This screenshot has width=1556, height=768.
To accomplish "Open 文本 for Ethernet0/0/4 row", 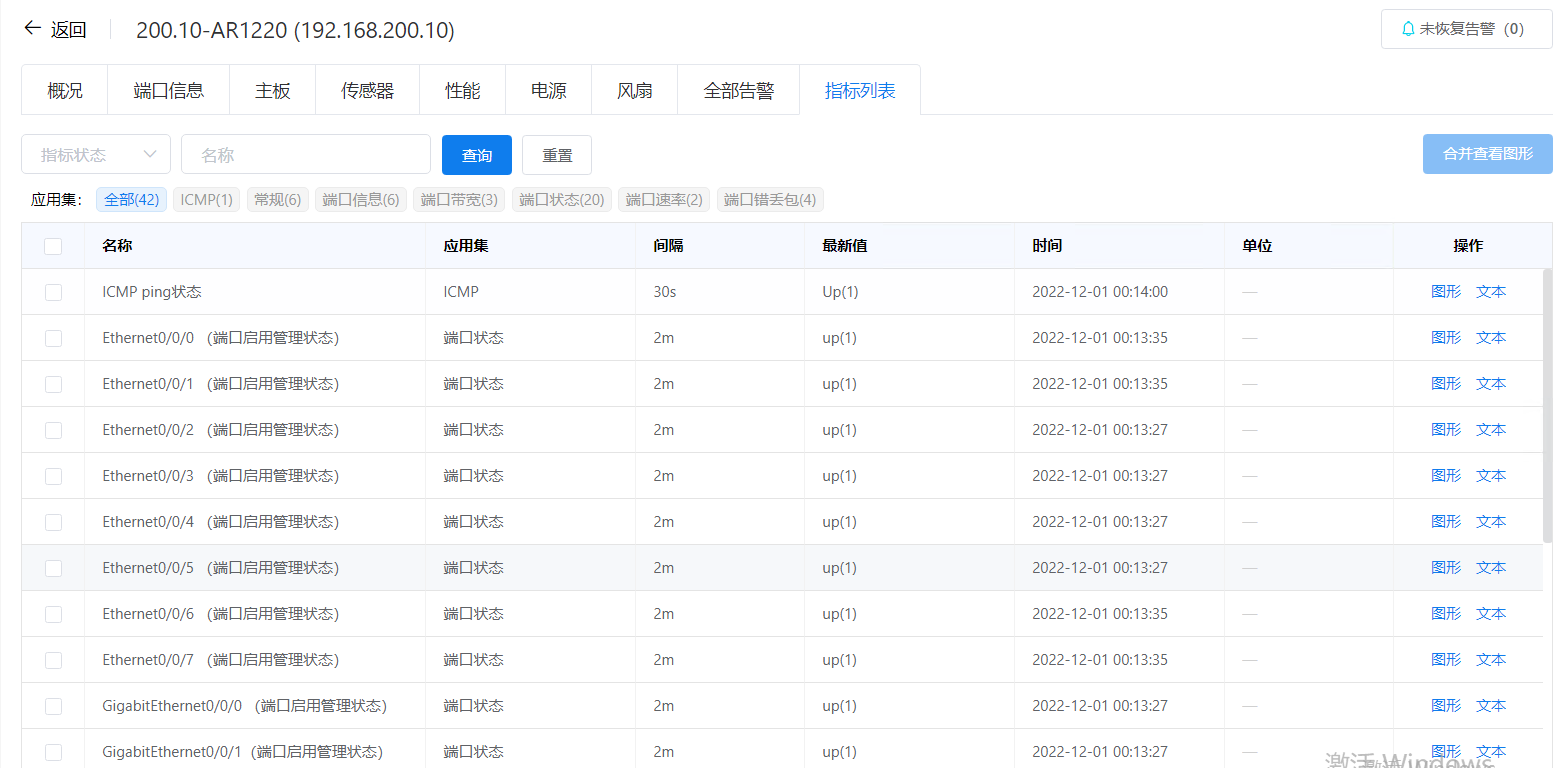I will pos(1491,522).
